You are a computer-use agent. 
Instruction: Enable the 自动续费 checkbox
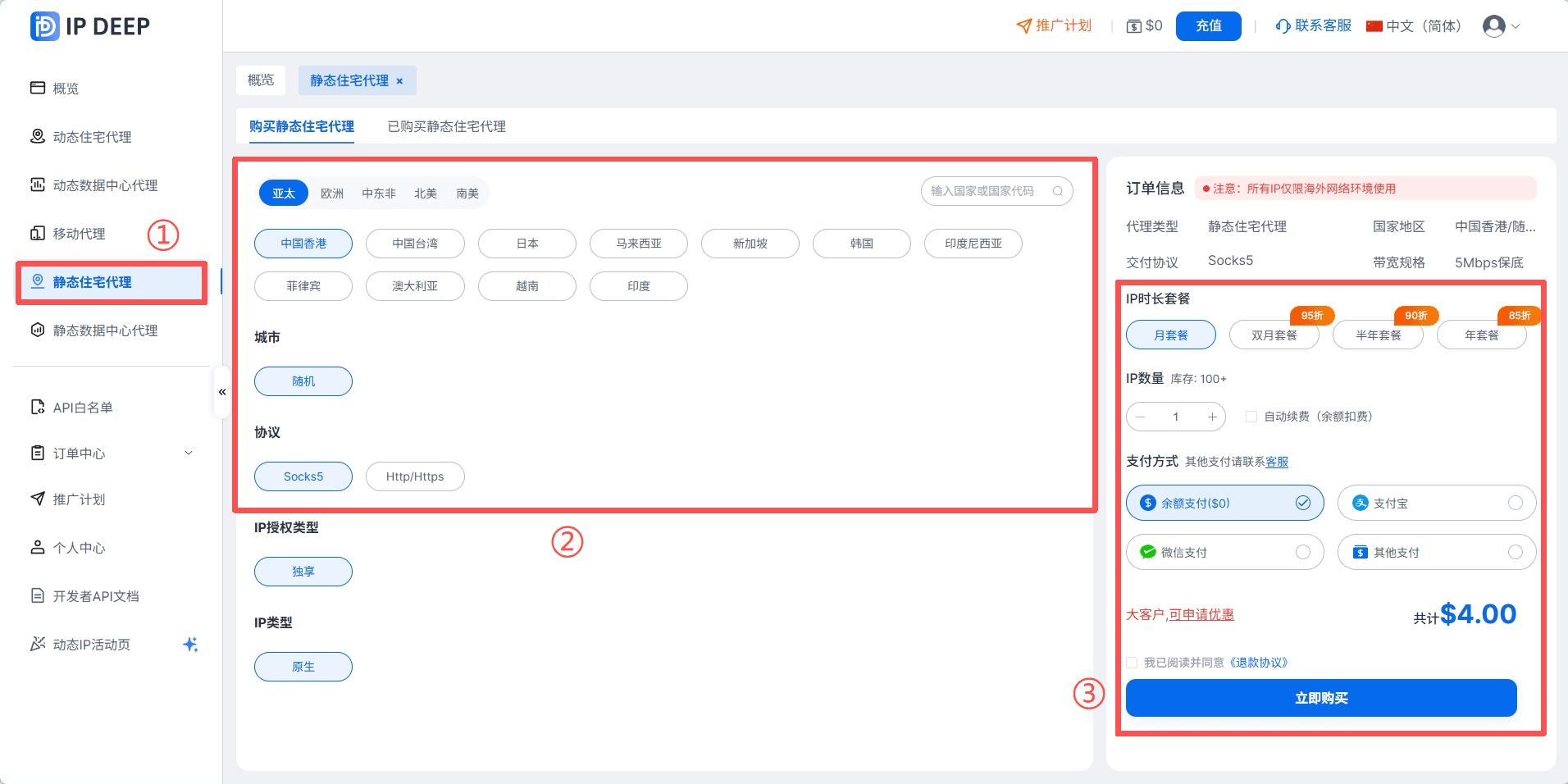tap(1251, 416)
